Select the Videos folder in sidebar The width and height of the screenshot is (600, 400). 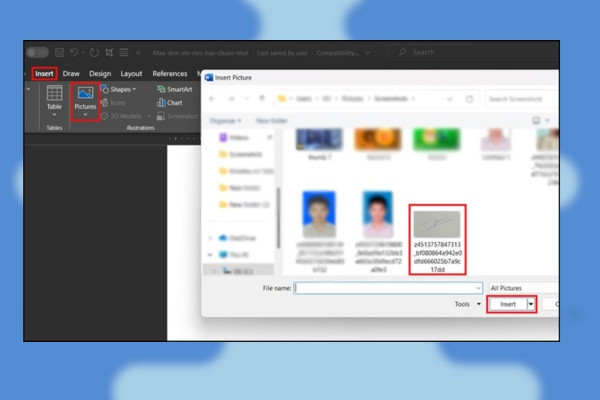pos(234,137)
